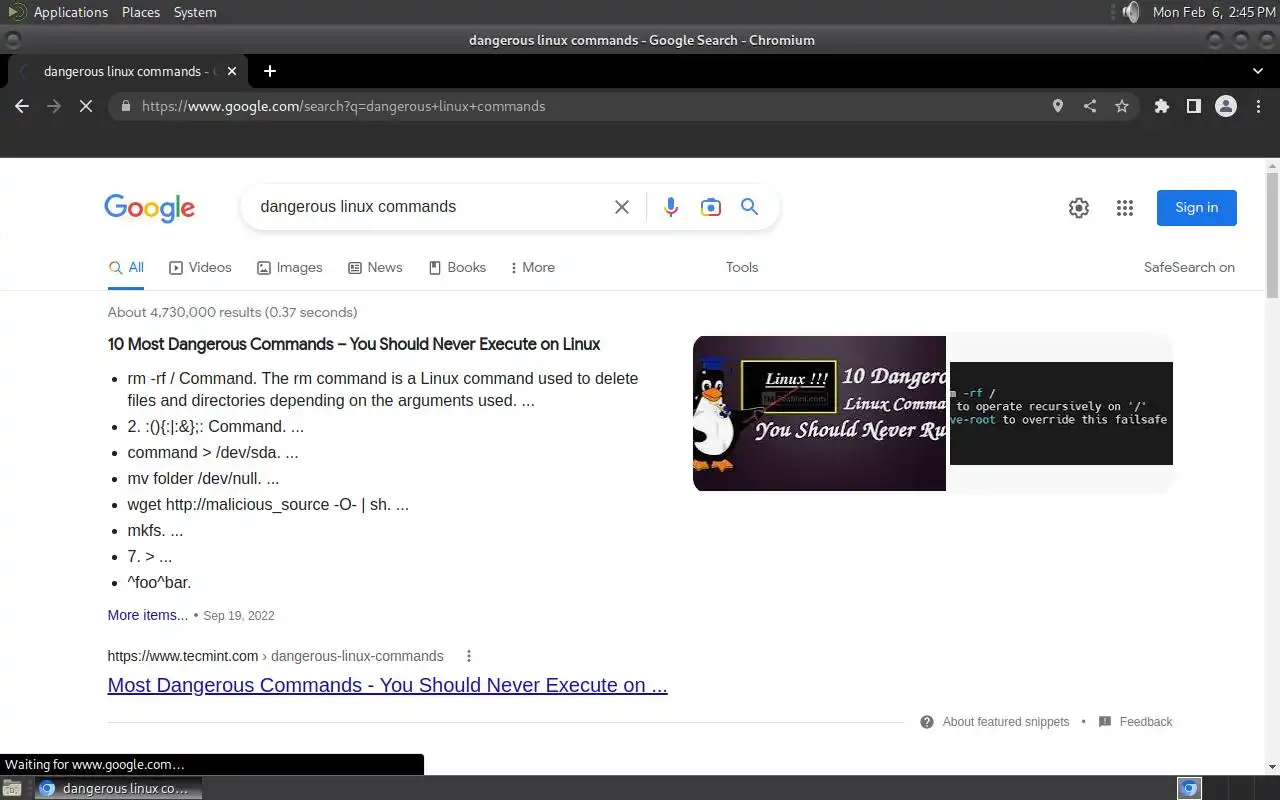Open location permission icon in address bar
The image size is (1280, 800).
1058,106
